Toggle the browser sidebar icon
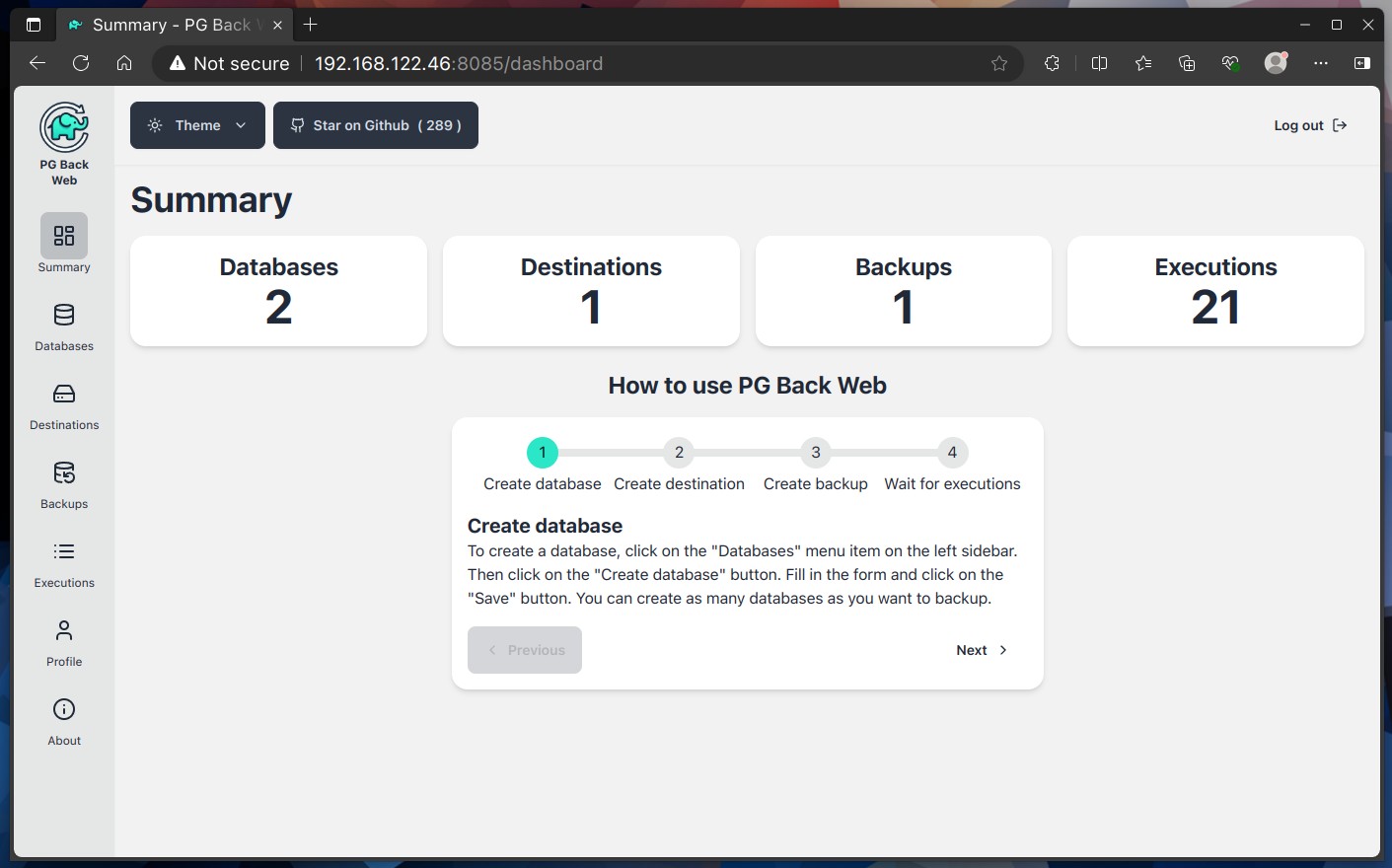The height and width of the screenshot is (868, 1392). click(x=1362, y=63)
